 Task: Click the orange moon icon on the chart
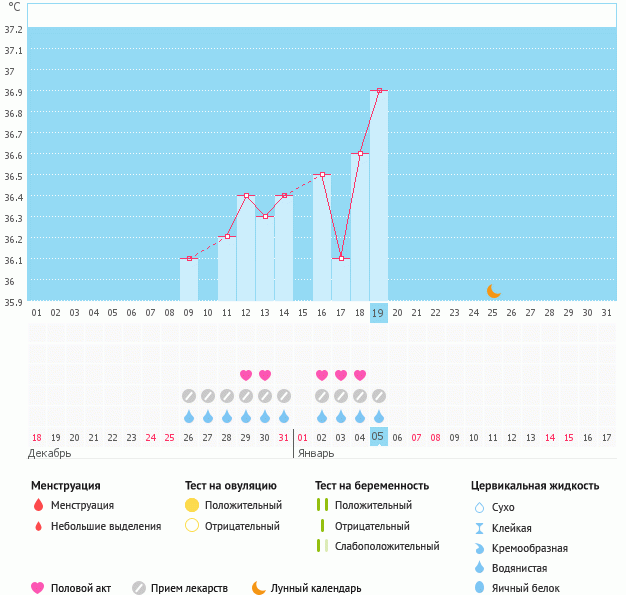493,291
